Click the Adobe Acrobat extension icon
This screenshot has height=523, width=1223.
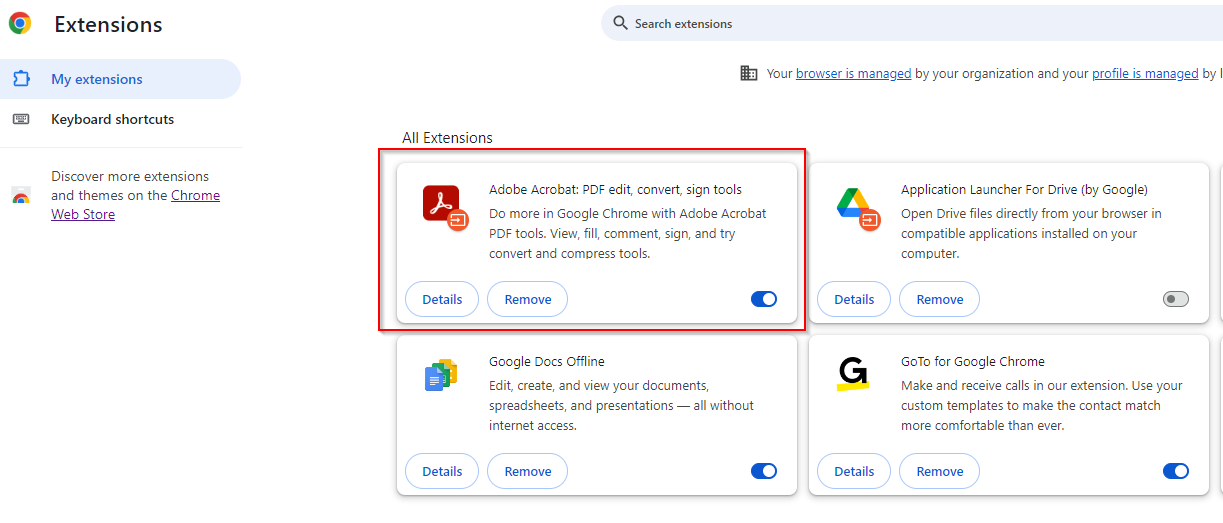click(x=443, y=206)
